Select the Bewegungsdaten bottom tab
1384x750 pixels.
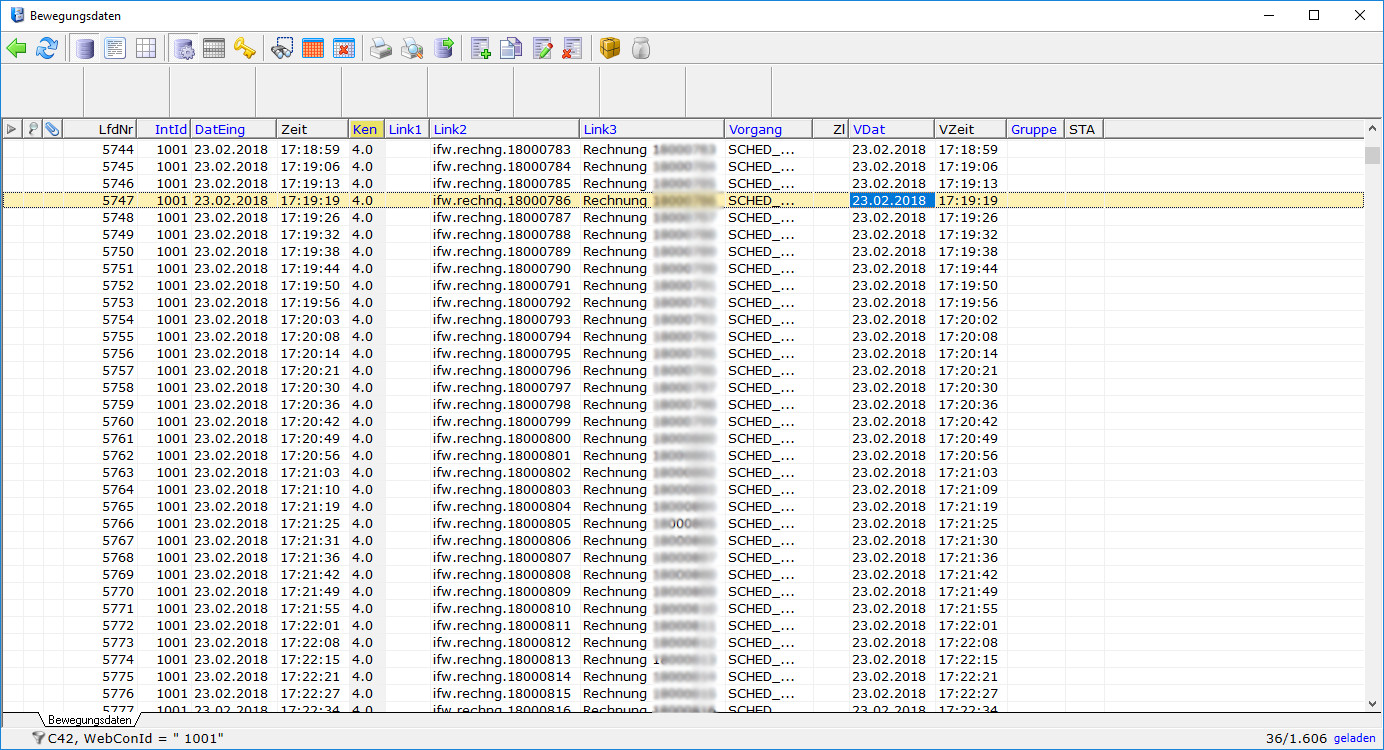[90, 720]
